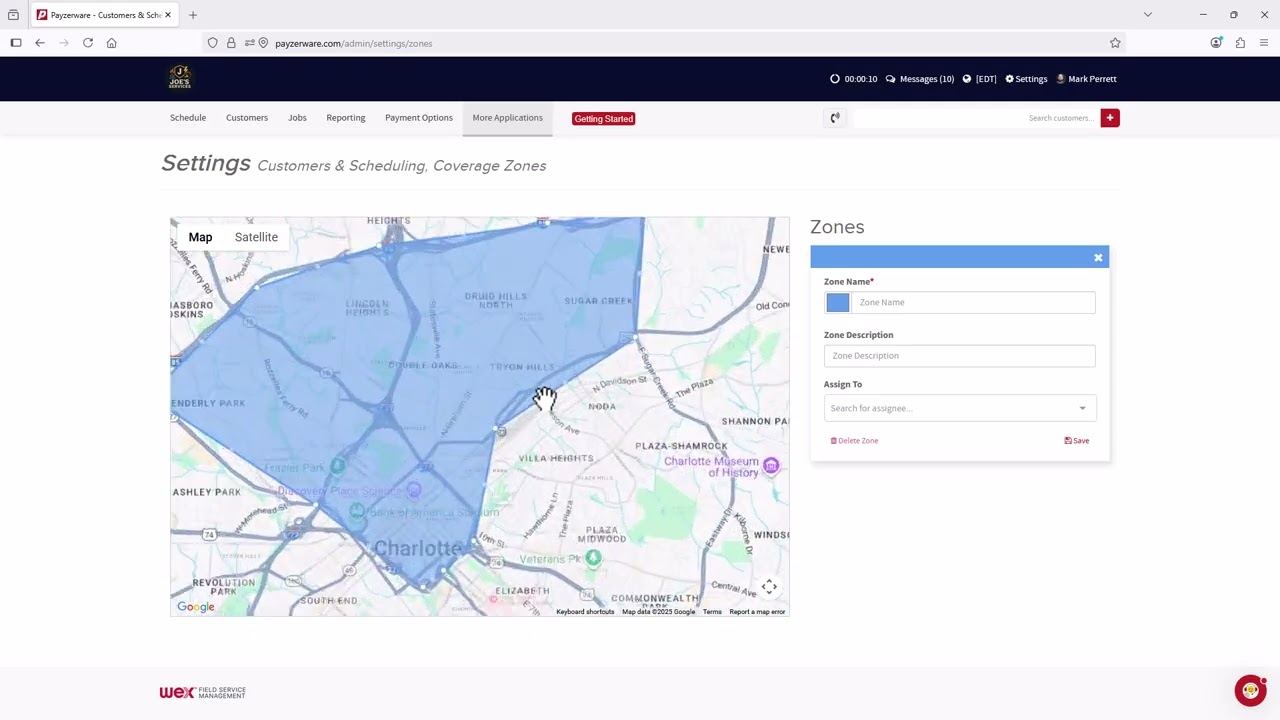The width and height of the screenshot is (1280, 720).
Task: Click Delete Zone
Action: (x=854, y=441)
